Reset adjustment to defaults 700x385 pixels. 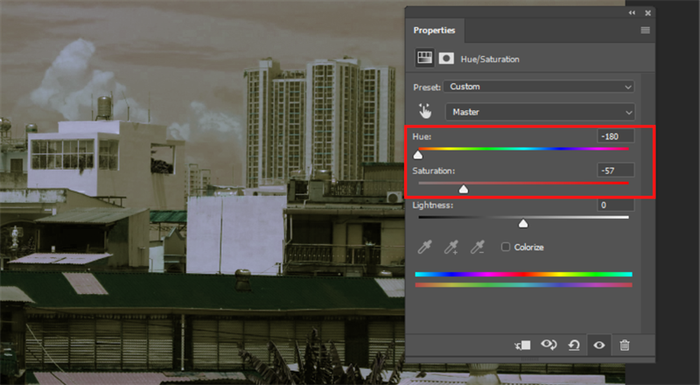point(574,345)
